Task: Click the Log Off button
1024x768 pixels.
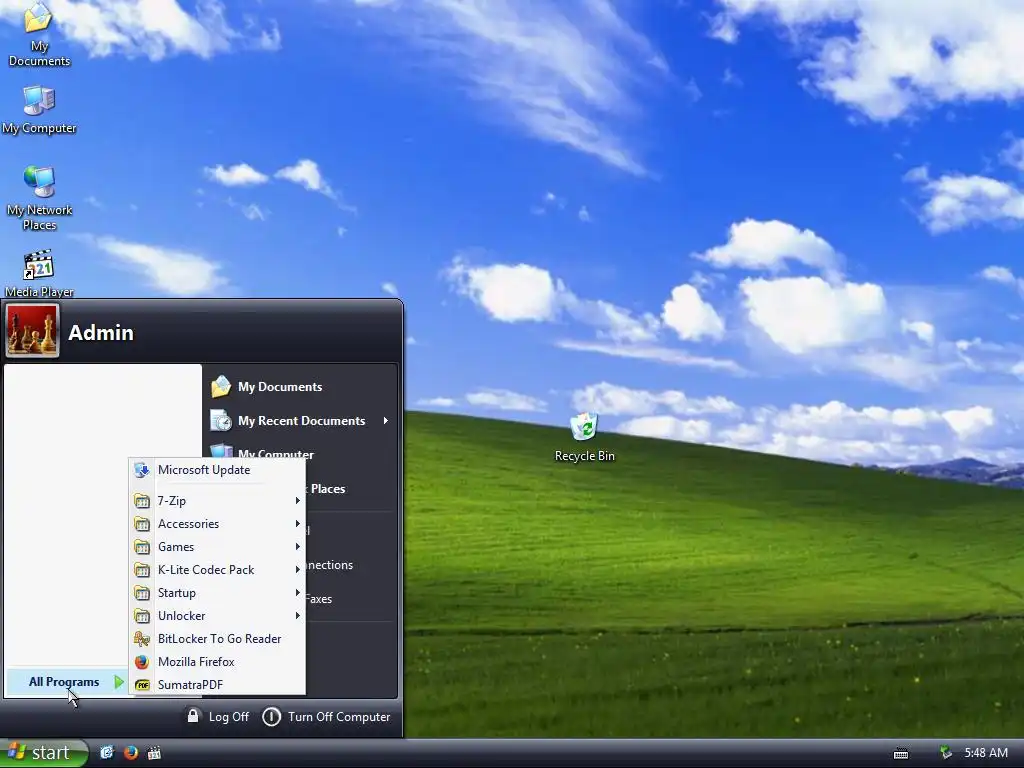Action: [219, 716]
